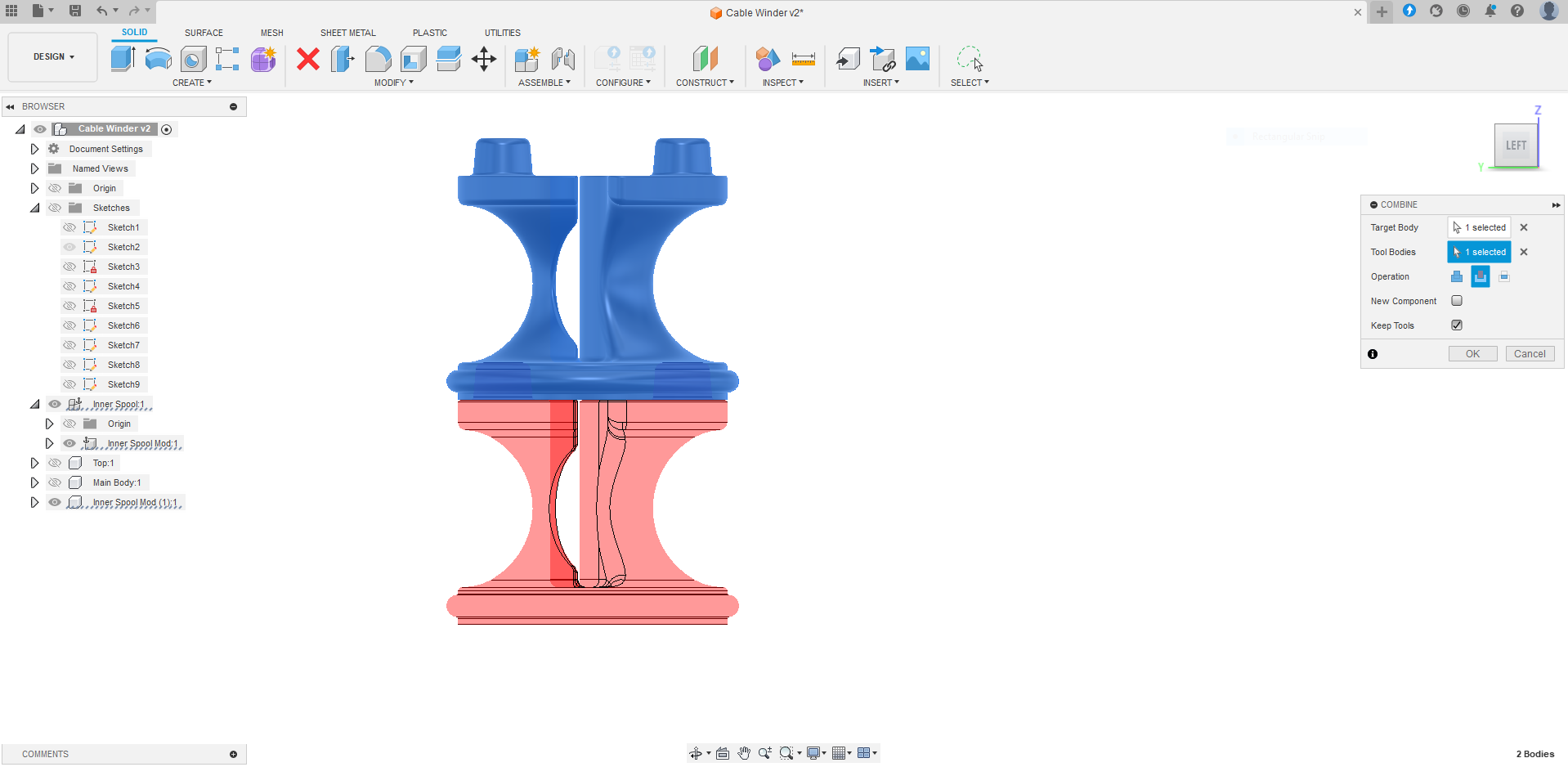Click the LEFT face of ViewCube
Viewport: 1568px width, 767px height.
1516,146
